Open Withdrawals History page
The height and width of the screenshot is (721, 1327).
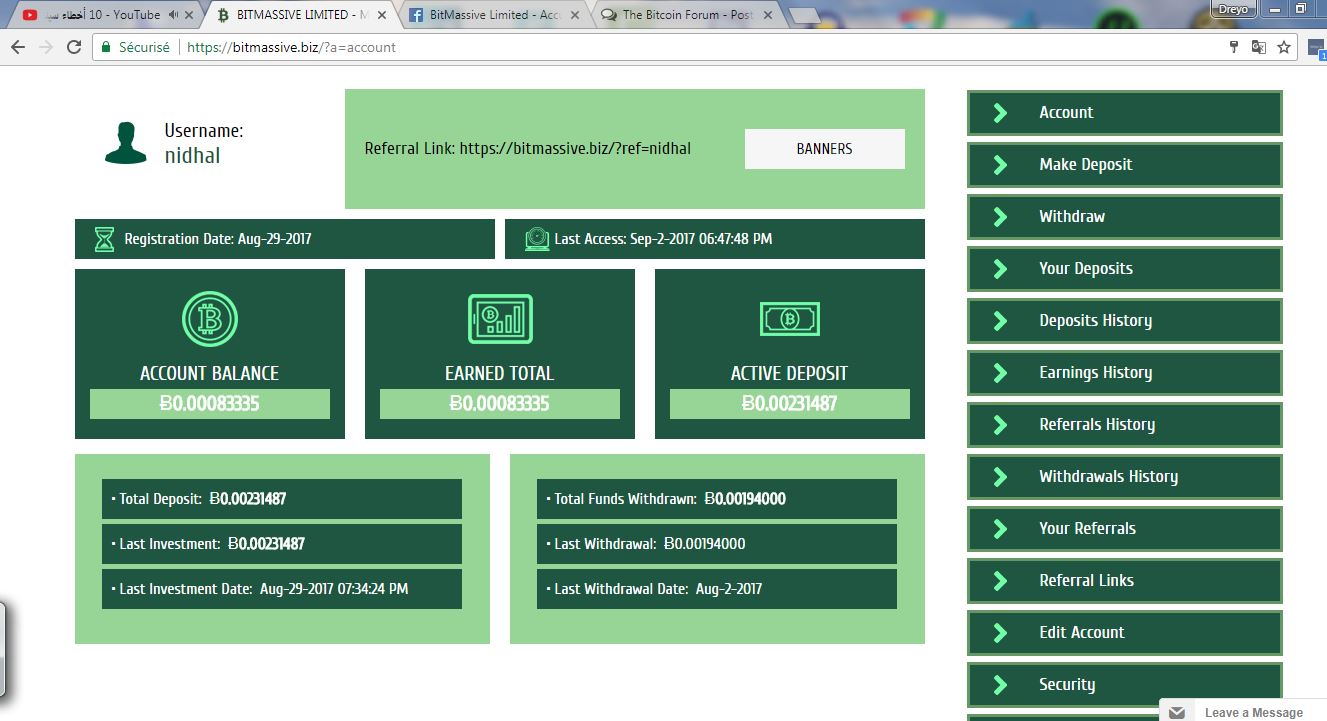point(1124,477)
